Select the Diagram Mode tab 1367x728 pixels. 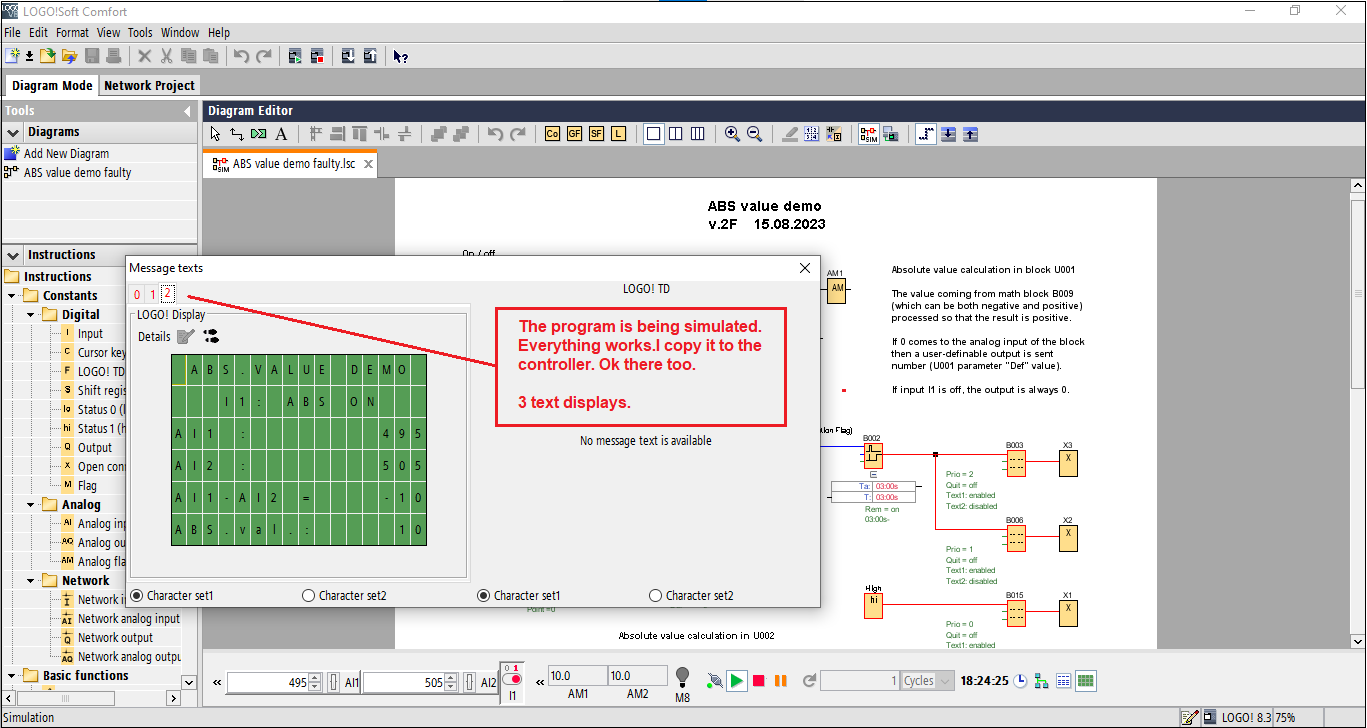(x=52, y=85)
